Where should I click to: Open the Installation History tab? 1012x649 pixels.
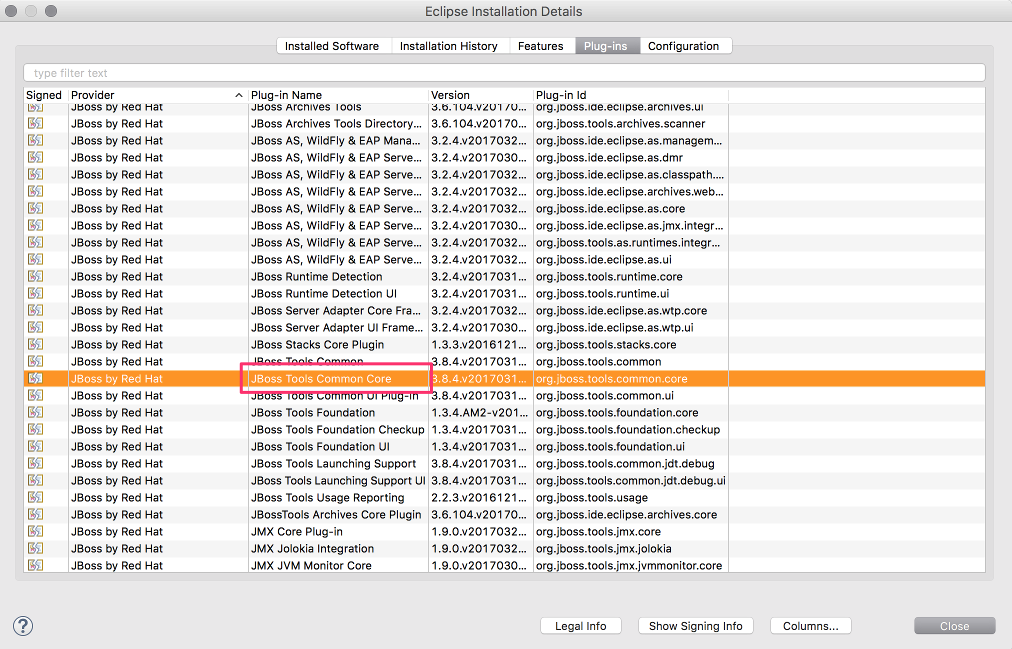click(x=449, y=46)
